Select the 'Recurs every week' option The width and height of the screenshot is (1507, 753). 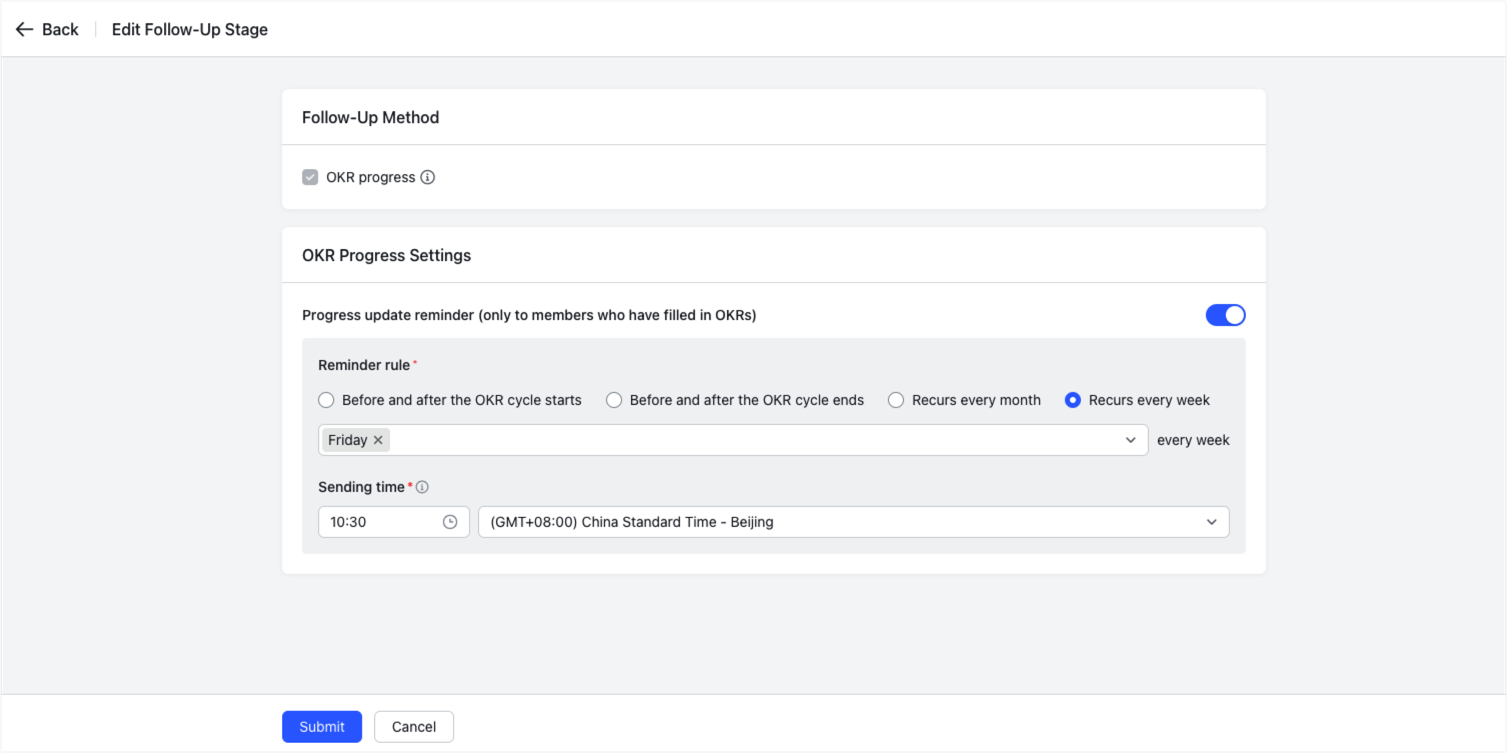(1072, 399)
